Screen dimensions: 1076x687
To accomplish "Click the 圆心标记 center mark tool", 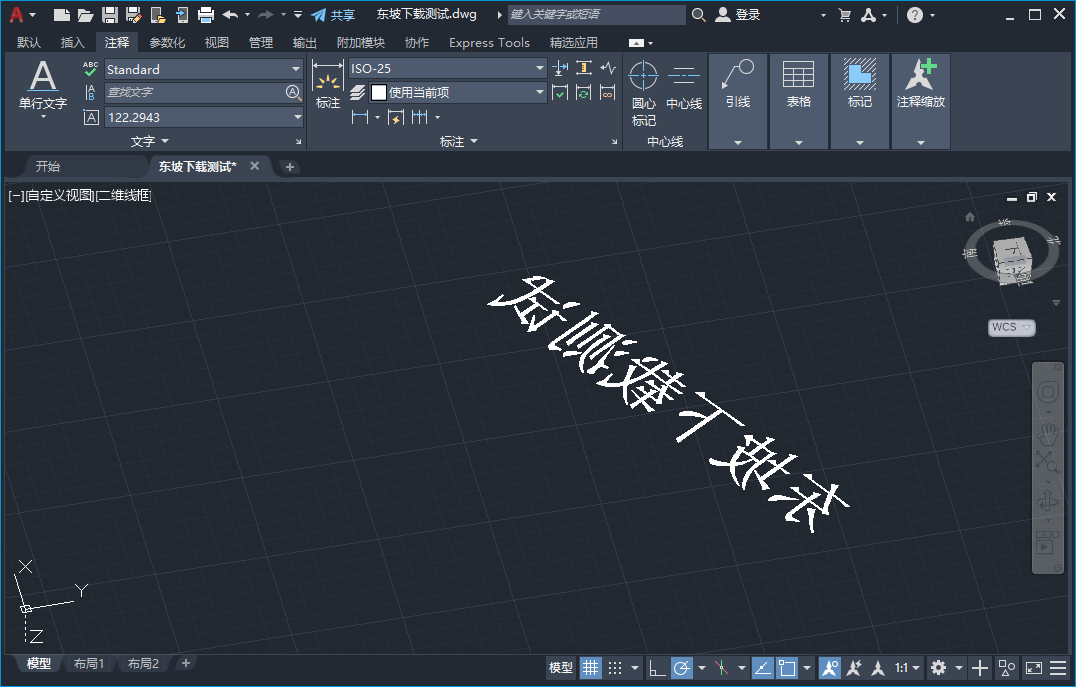I will coord(644,93).
